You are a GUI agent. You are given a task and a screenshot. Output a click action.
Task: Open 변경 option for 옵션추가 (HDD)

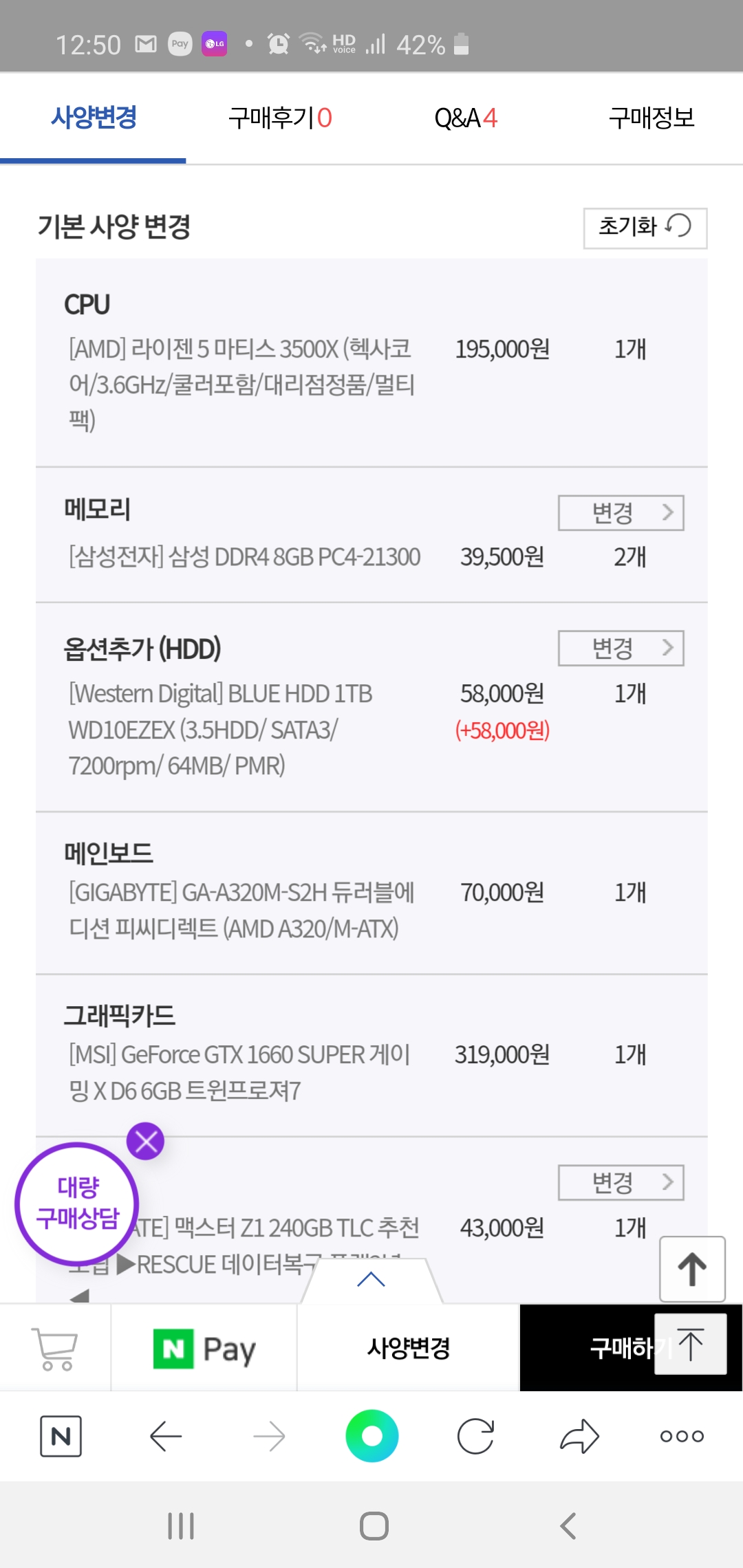tap(621, 649)
